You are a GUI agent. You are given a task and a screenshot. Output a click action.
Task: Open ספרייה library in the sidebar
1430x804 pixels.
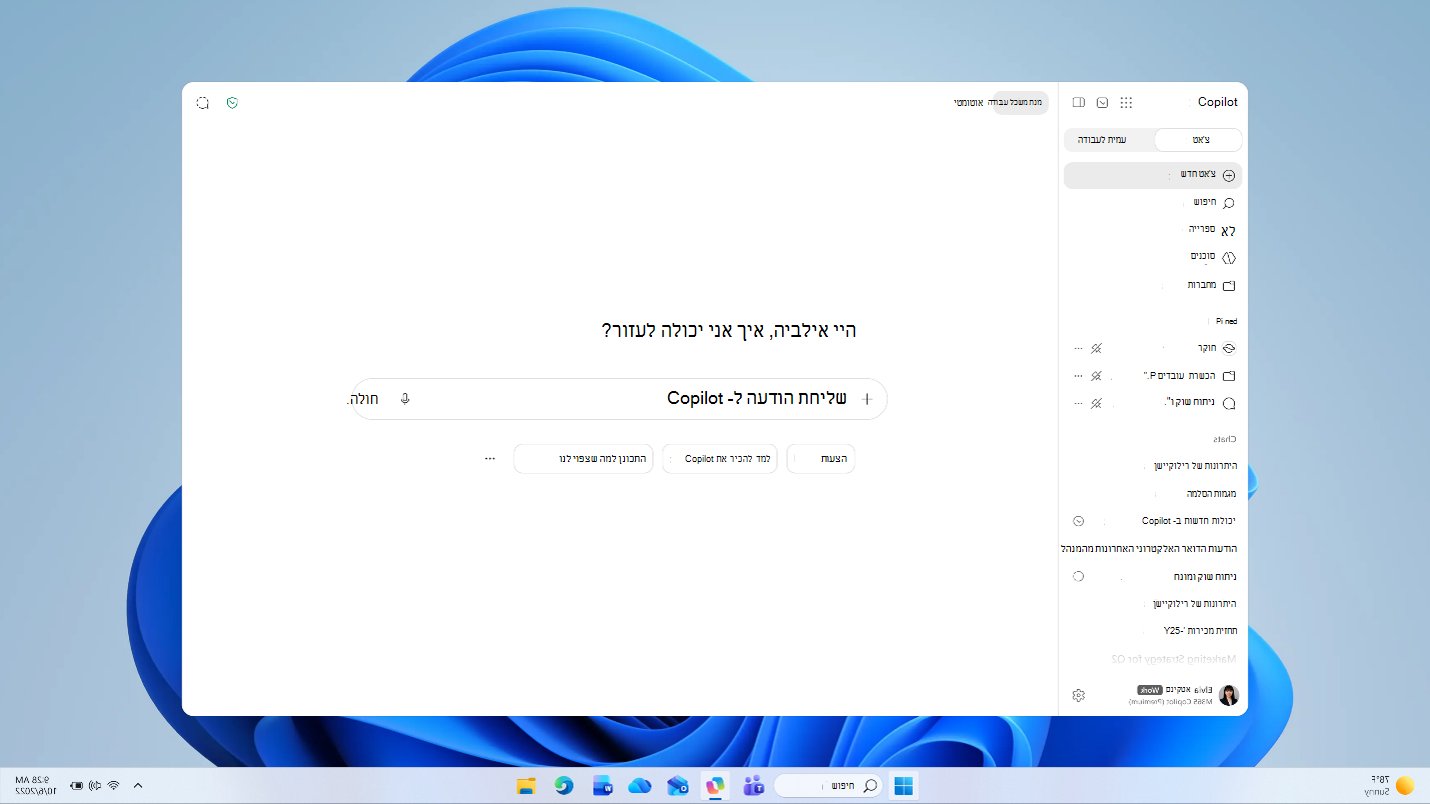(x=1153, y=229)
